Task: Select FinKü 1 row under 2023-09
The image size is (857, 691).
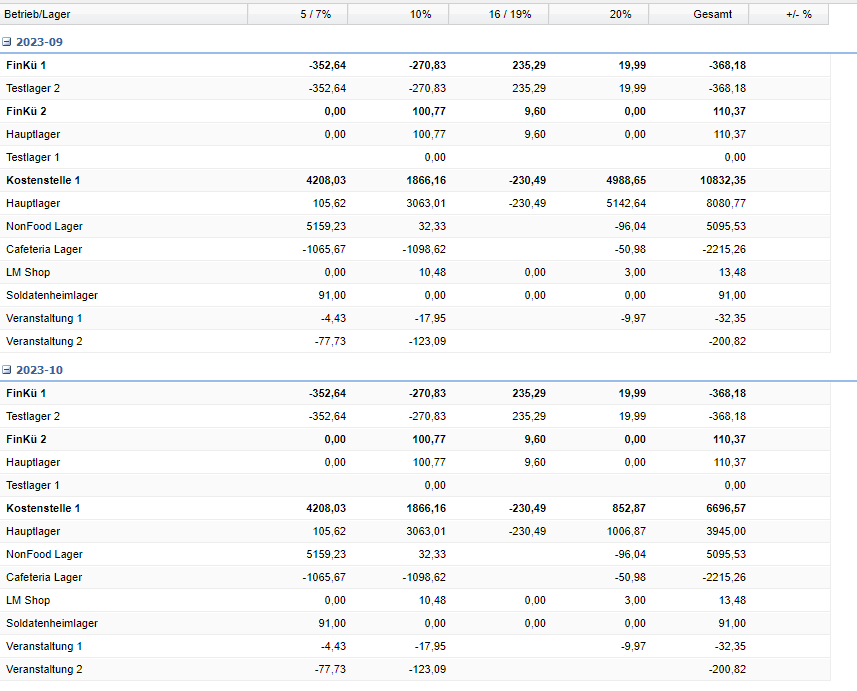Action: click(x=26, y=65)
